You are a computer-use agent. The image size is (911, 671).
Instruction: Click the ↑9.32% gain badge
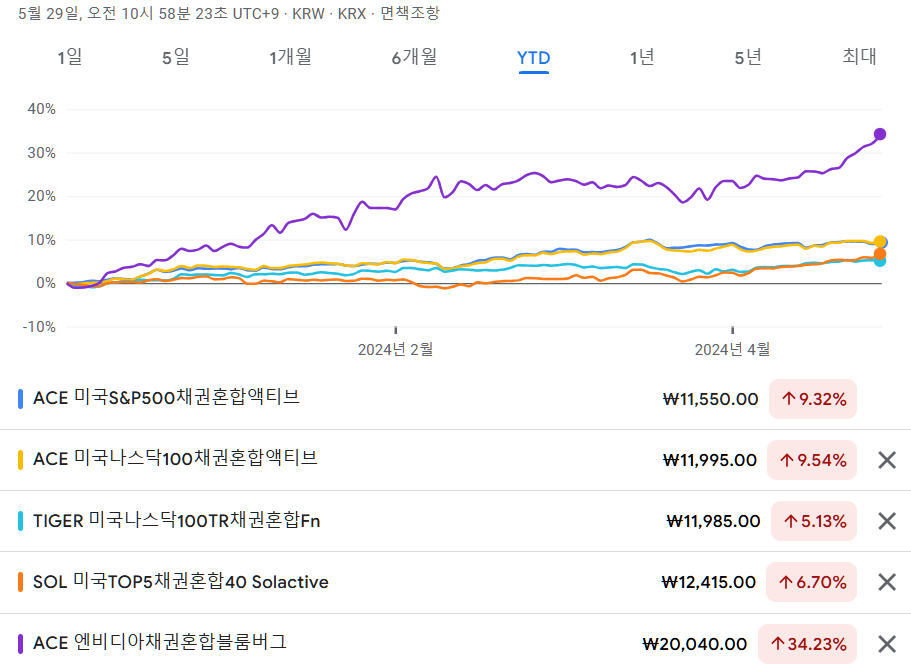pyautogui.click(x=813, y=399)
